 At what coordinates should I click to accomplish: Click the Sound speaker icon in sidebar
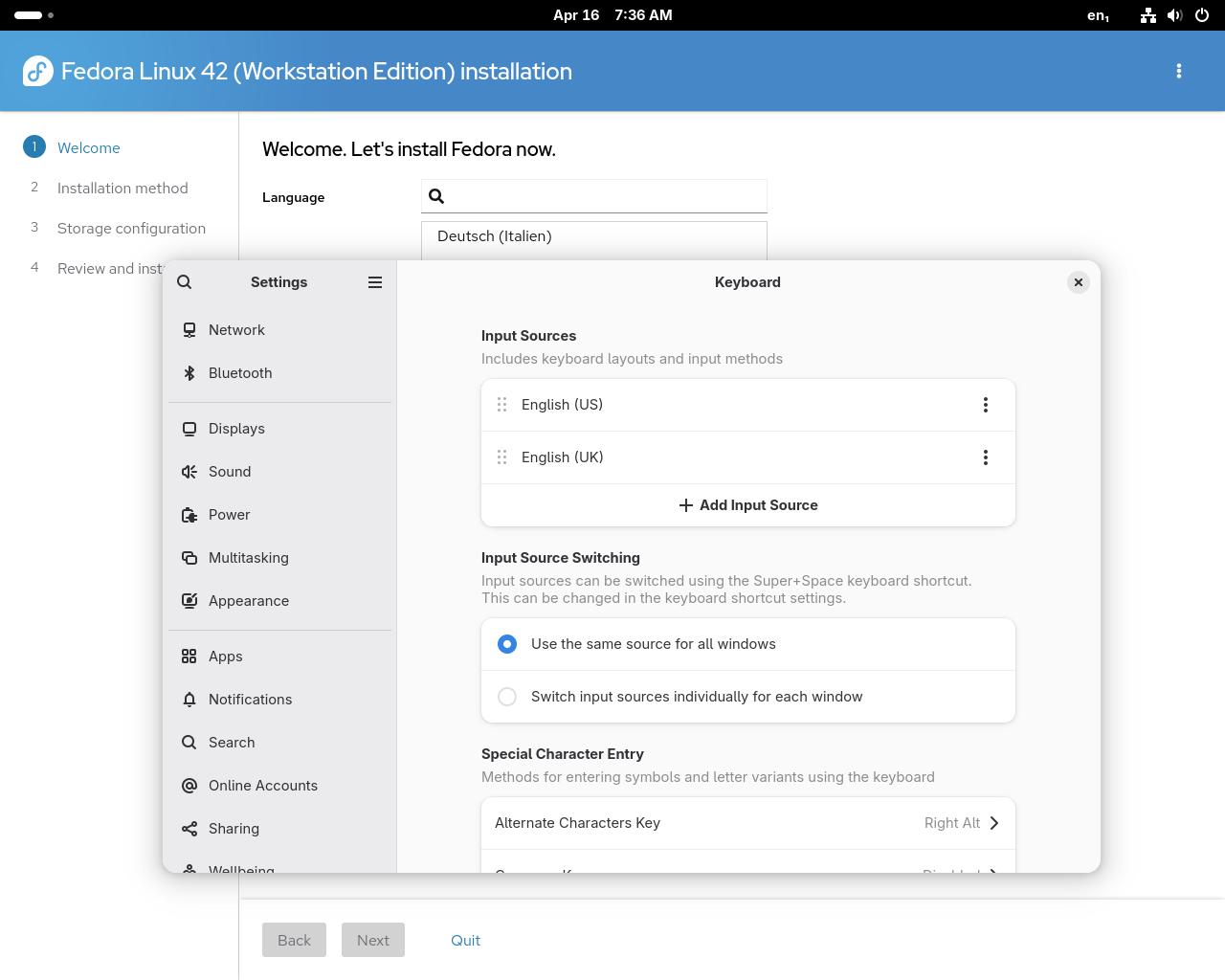point(189,472)
